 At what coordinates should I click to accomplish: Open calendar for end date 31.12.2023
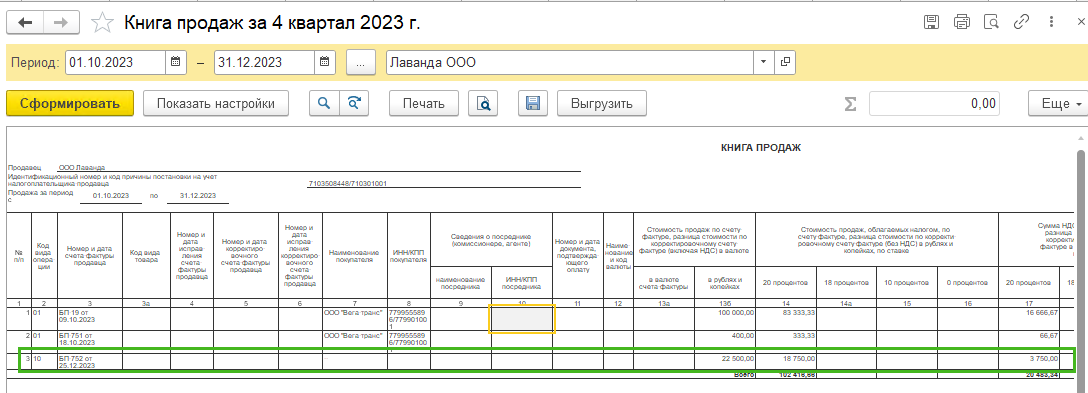[325, 62]
